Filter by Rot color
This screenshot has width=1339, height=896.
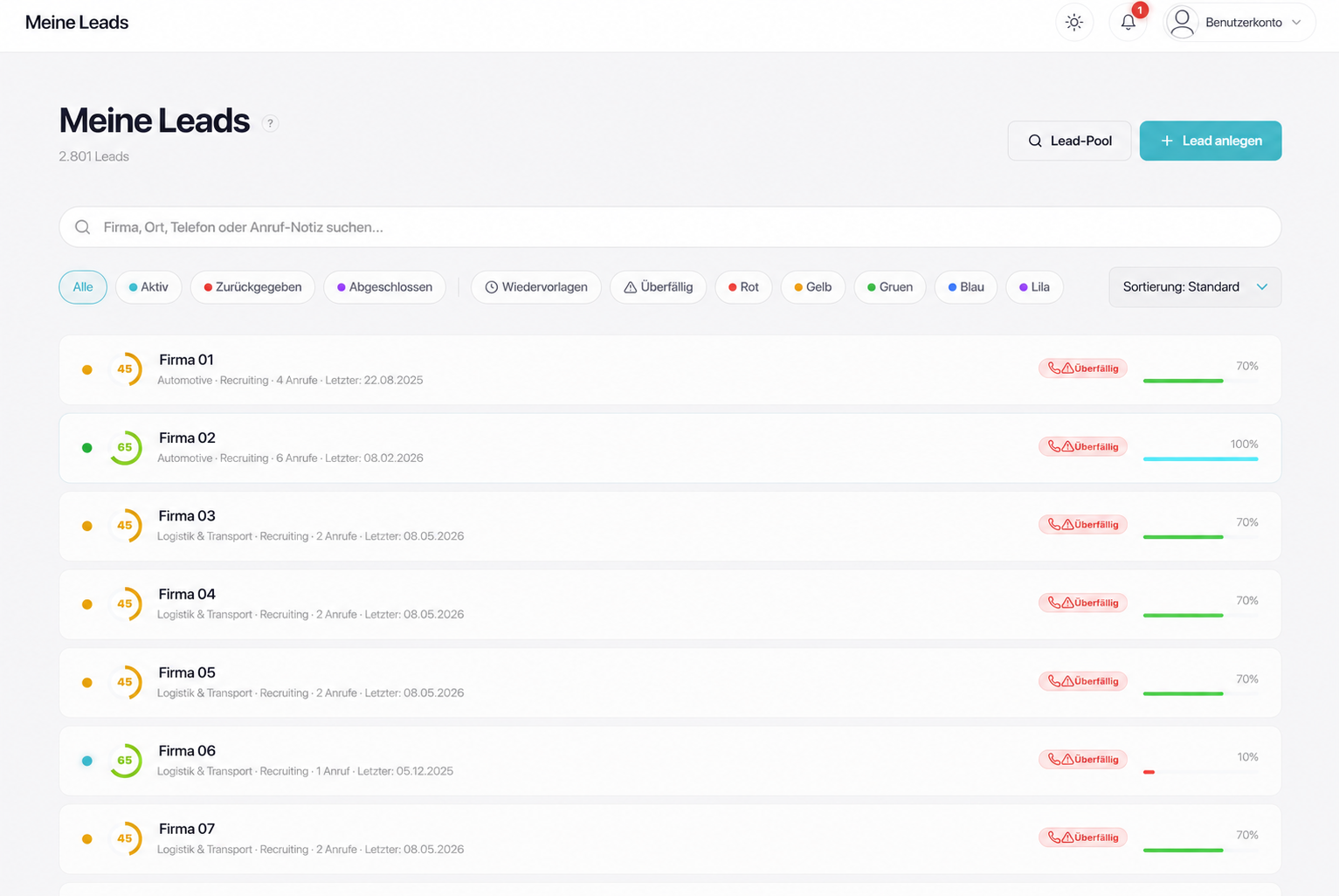[x=743, y=287]
